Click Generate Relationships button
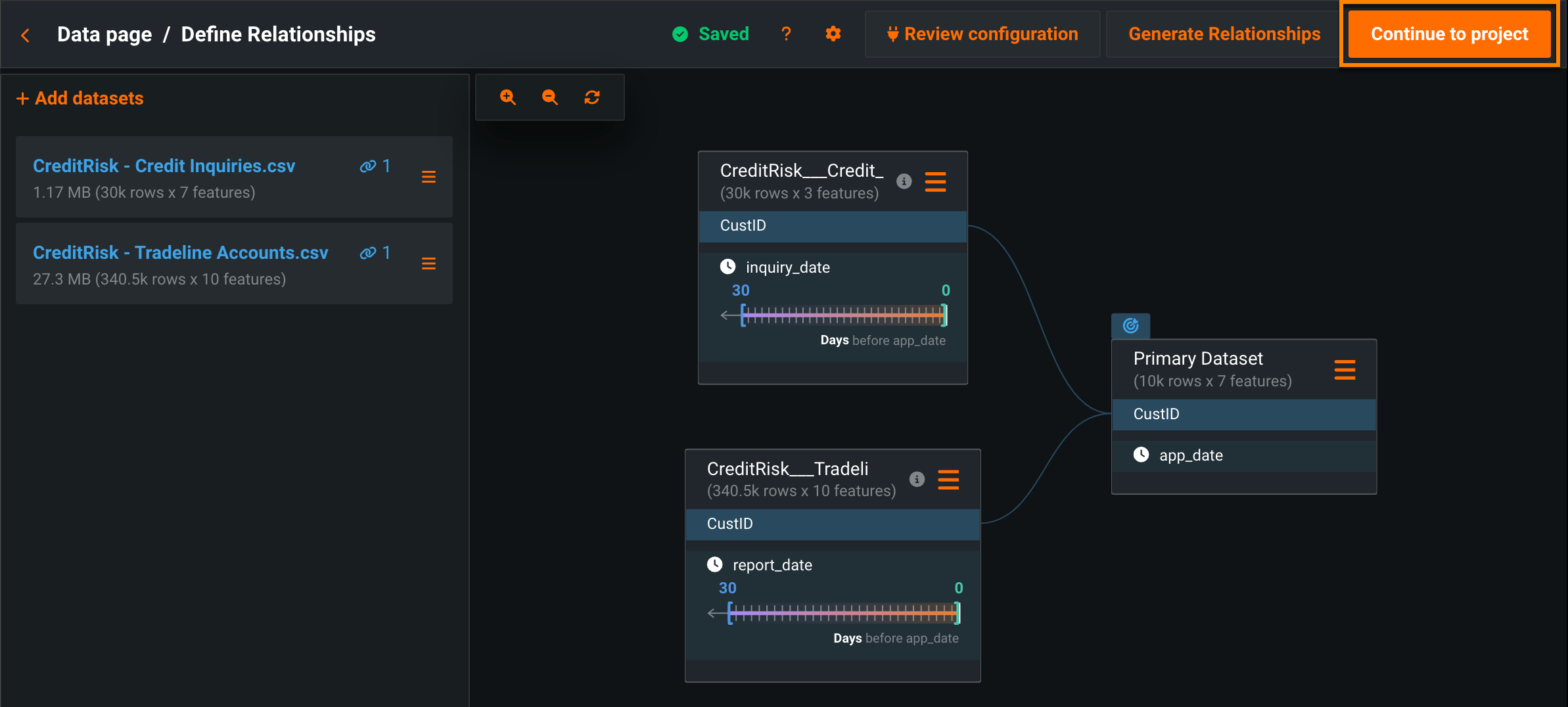 coord(1224,34)
